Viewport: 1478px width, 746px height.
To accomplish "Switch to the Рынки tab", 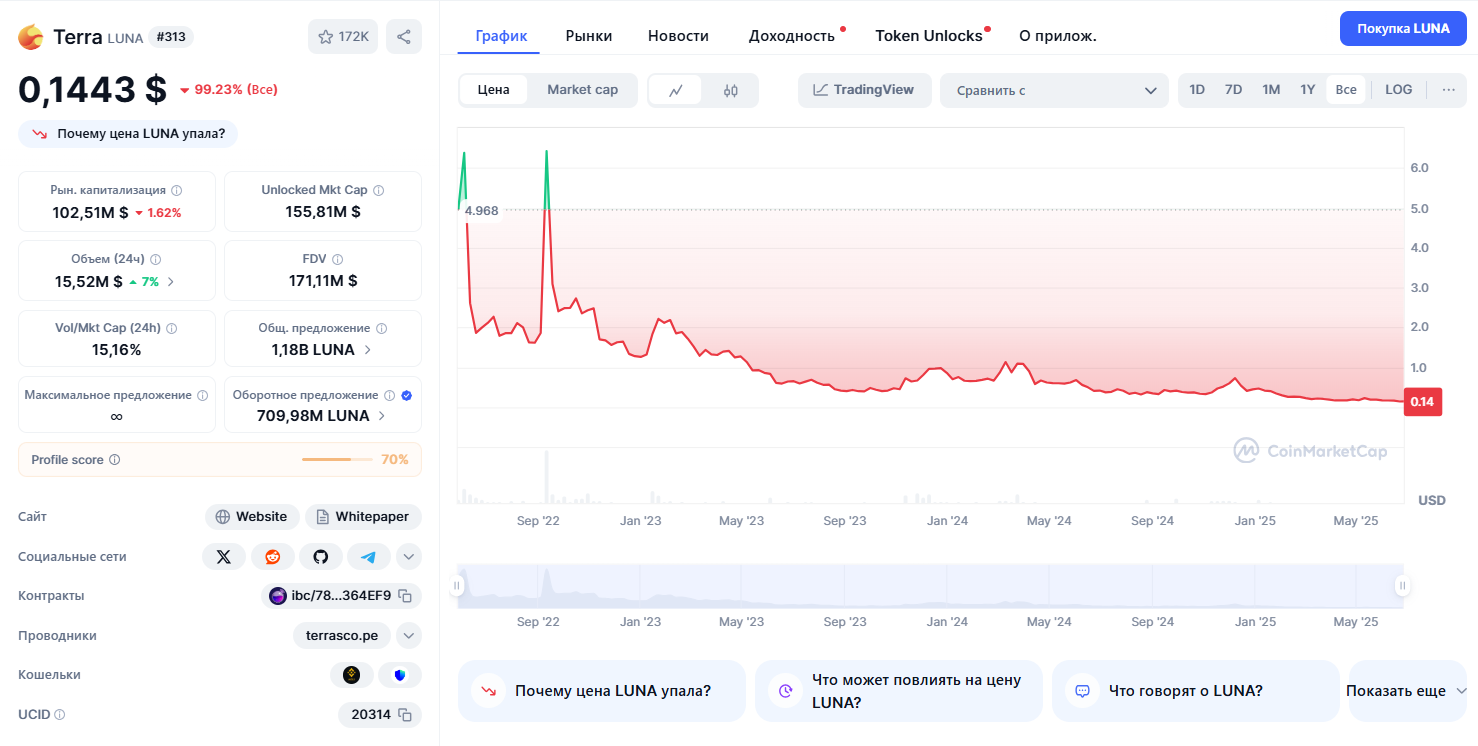I will (588, 36).
